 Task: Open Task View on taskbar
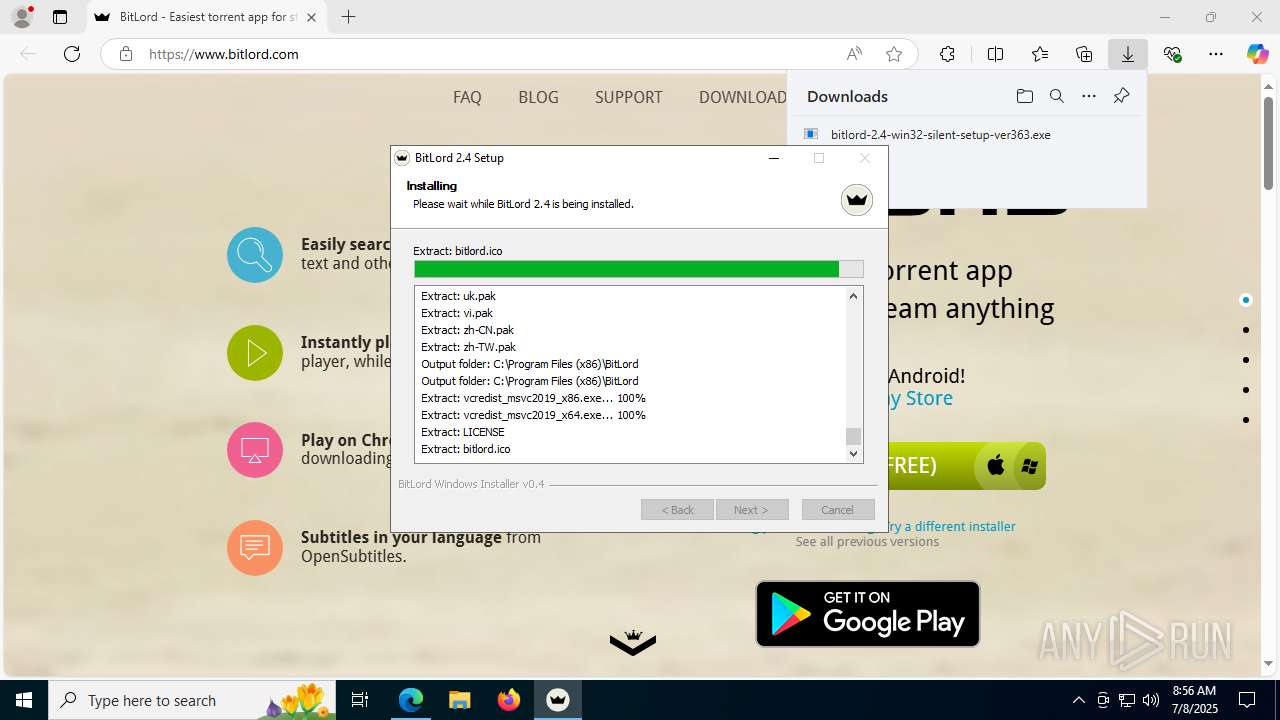(x=361, y=700)
